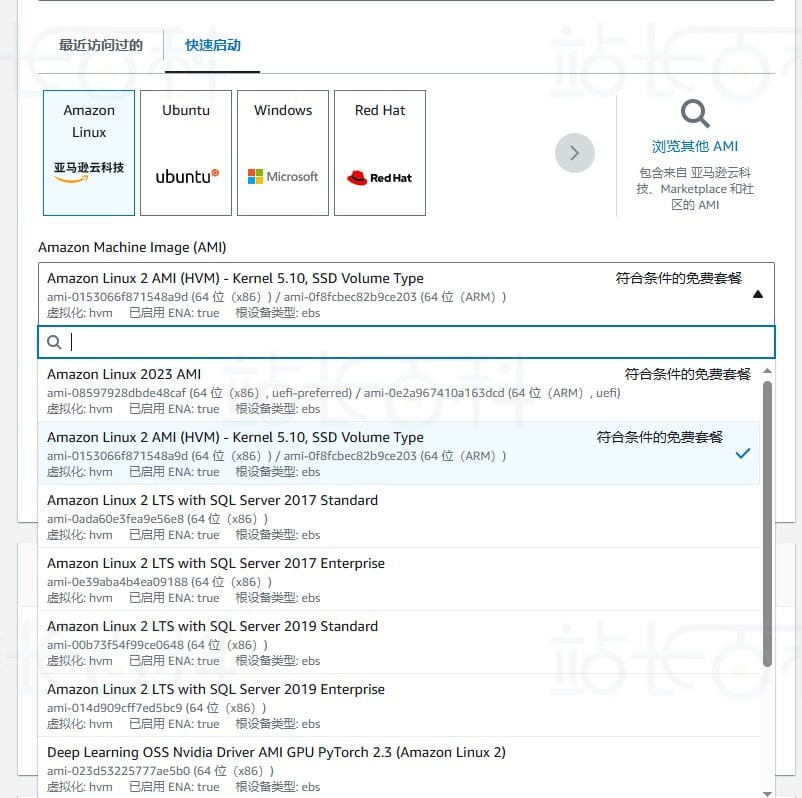Click the search icon inside the AMI search box
Viewport: 802px width, 798px height.
[54, 342]
